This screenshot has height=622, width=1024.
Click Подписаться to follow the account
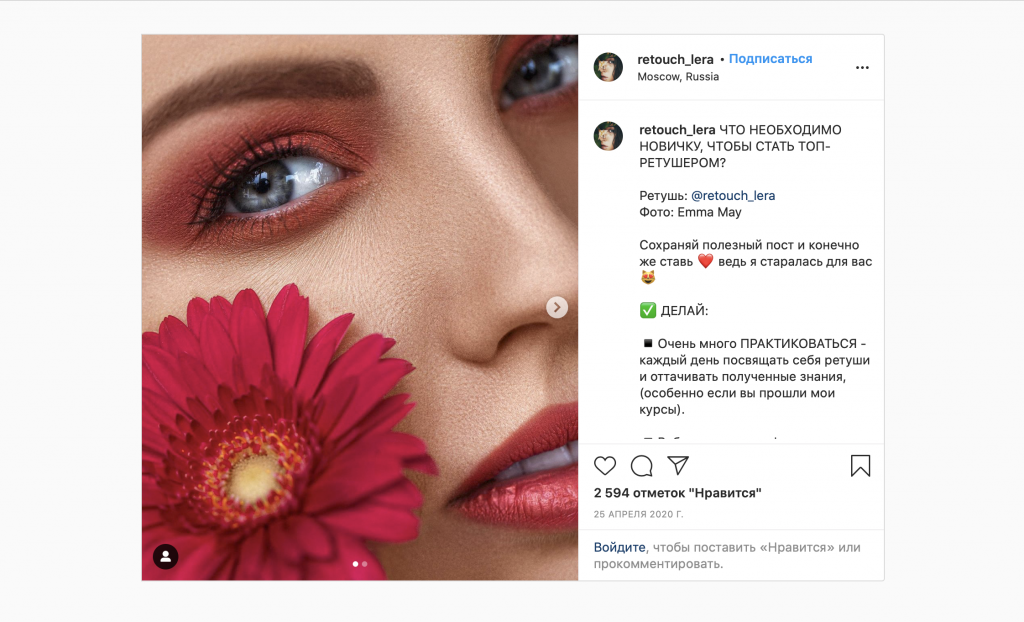[x=770, y=59]
